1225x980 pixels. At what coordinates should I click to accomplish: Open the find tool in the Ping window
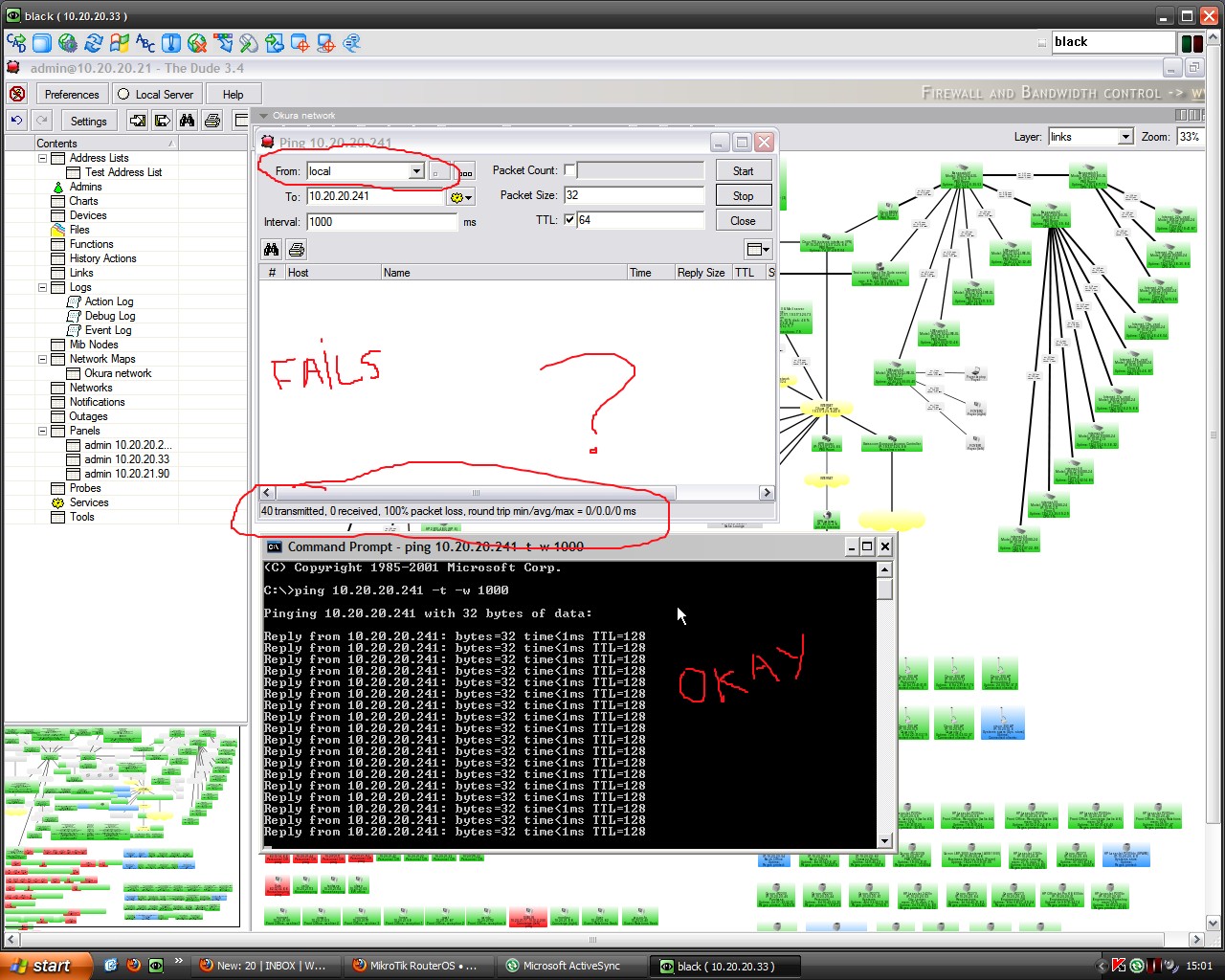(271, 249)
